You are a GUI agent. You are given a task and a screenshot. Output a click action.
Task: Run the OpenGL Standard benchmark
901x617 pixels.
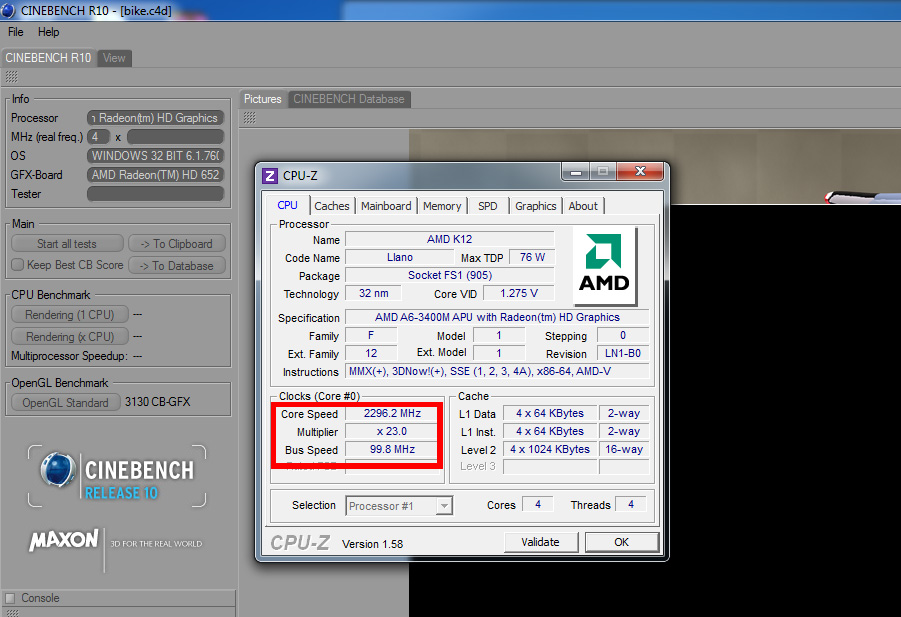click(x=66, y=403)
